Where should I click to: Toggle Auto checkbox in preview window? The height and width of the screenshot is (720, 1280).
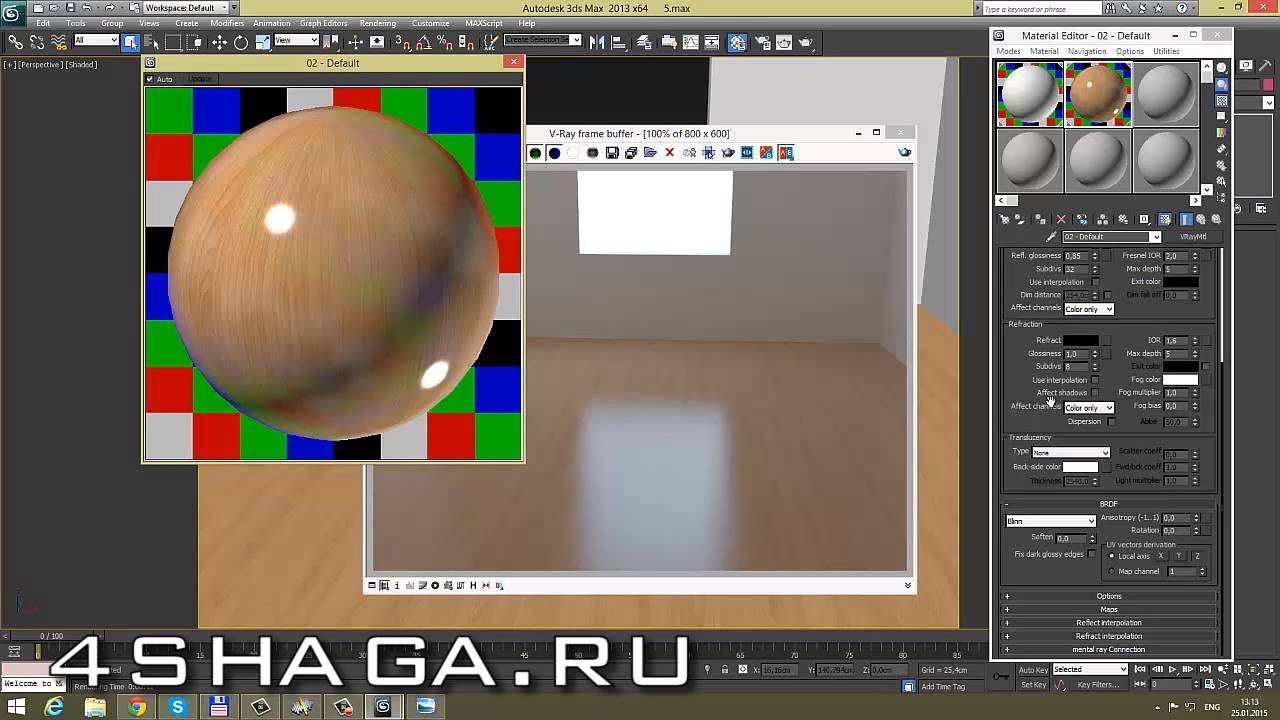150,79
